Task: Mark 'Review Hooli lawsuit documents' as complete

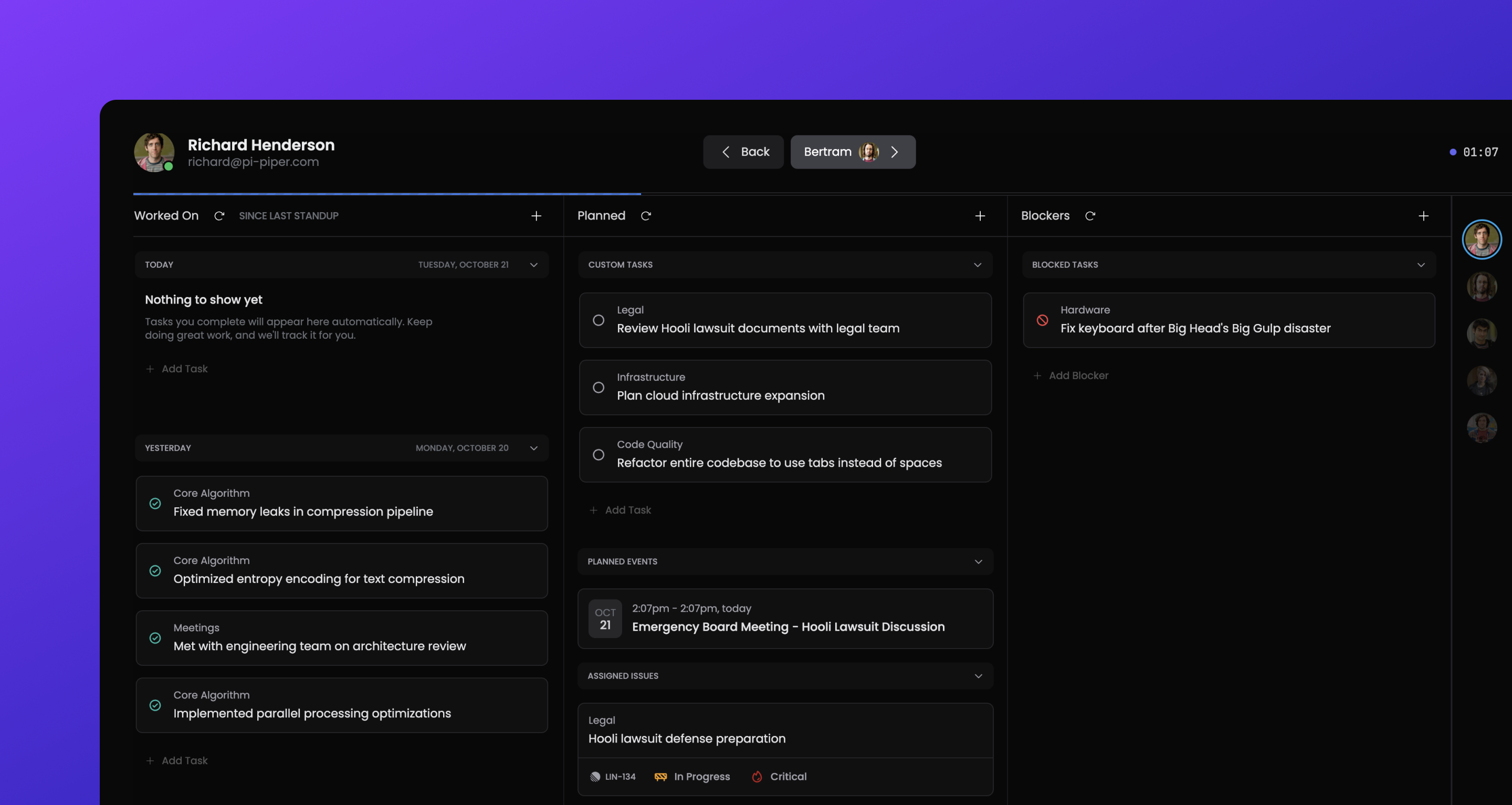Action: coord(598,320)
